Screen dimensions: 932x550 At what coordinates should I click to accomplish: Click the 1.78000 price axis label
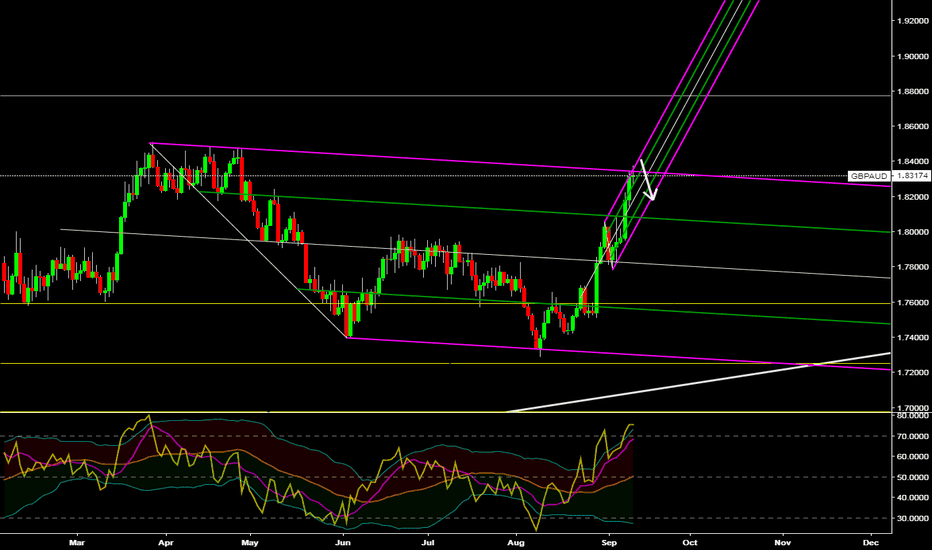pyautogui.click(x=912, y=267)
